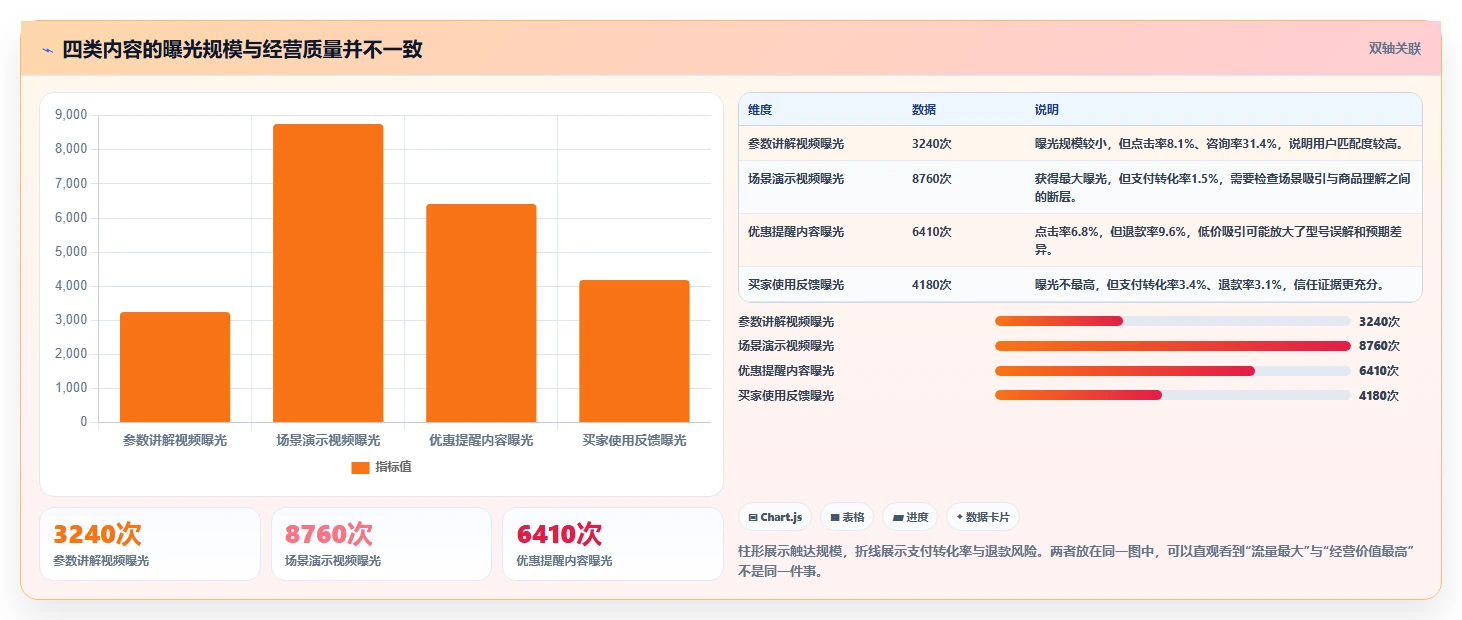This screenshot has width=1462, height=620.
Task: Click table value 4180次
Action: click(x=931, y=285)
